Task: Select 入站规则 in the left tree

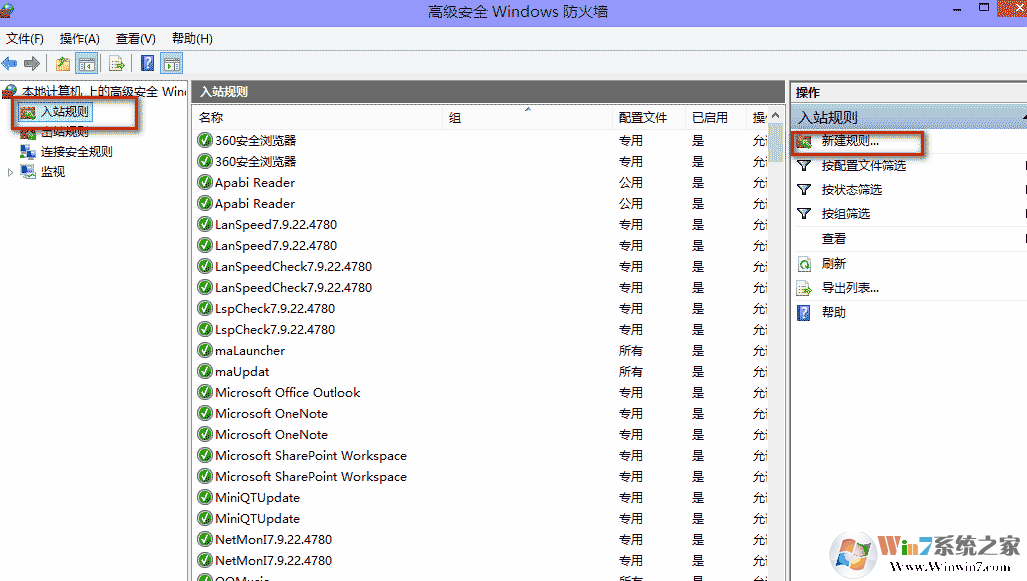Action: click(64, 112)
